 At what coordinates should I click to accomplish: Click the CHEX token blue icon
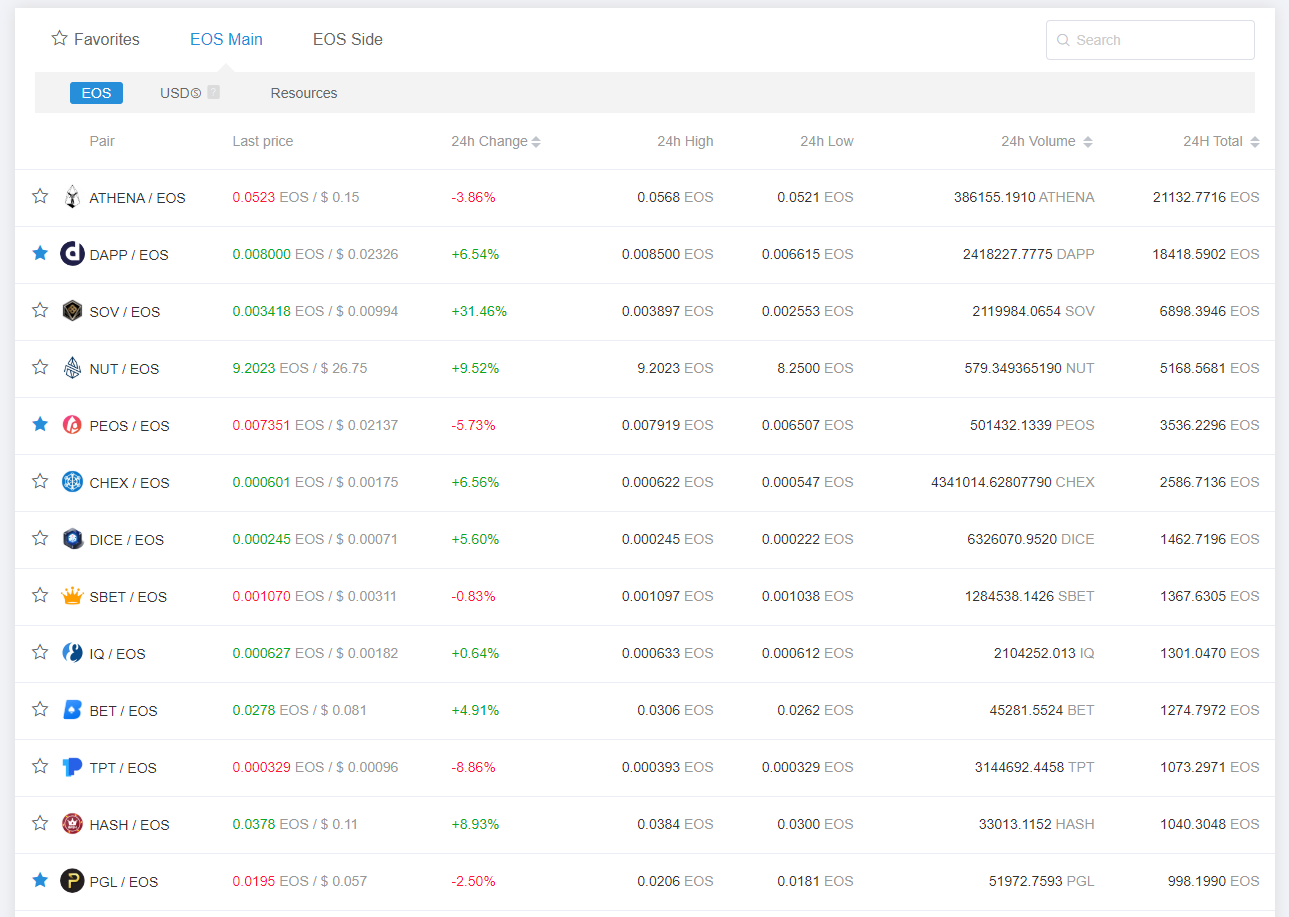72,482
